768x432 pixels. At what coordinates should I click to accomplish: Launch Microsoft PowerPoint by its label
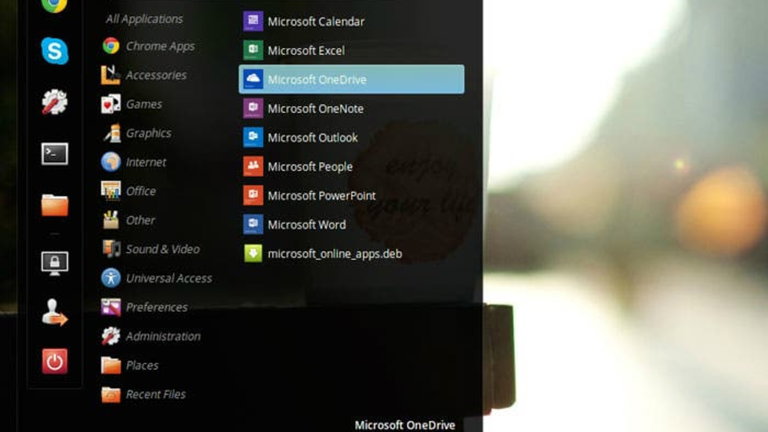[x=322, y=195]
